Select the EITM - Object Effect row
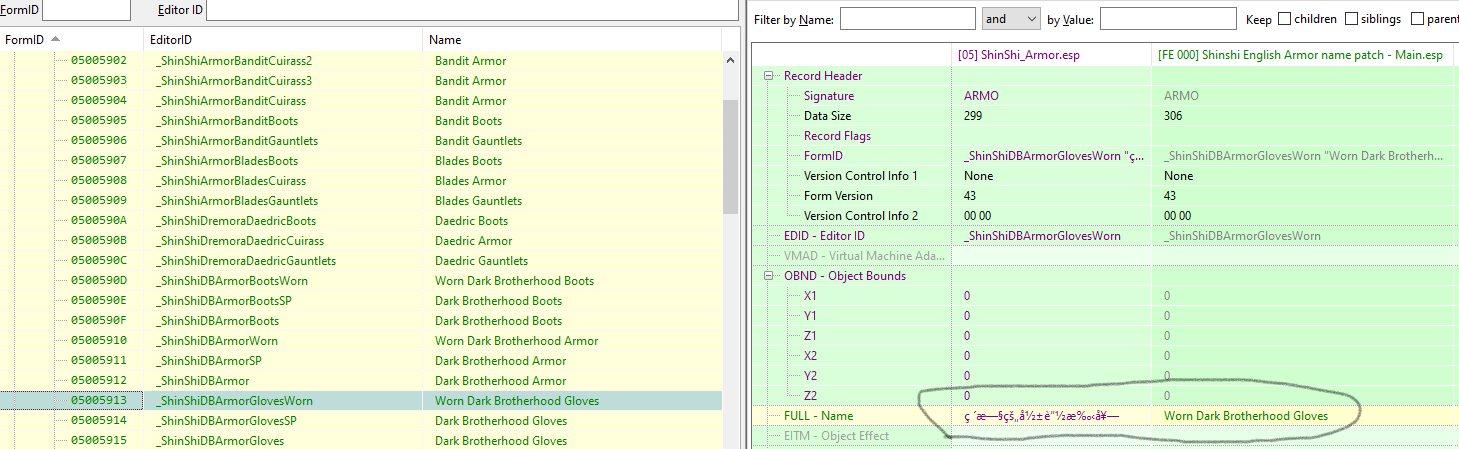The height and width of the screenshot is (449, 1459). 1104,436
